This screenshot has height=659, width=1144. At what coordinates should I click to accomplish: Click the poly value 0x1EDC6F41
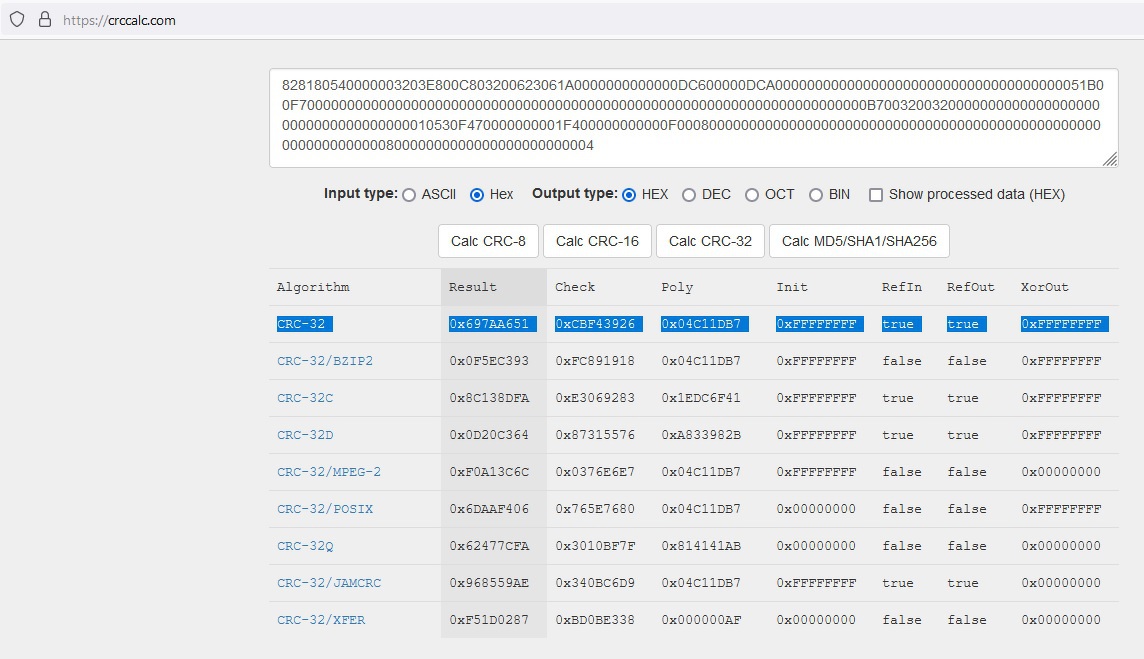701,398
